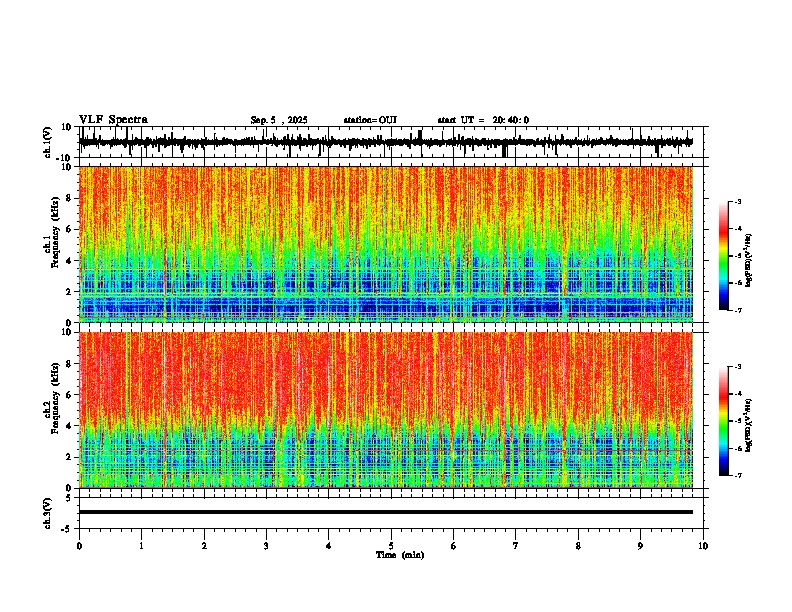Click the ch.2 spectrogram plot area

pos(386,410)
